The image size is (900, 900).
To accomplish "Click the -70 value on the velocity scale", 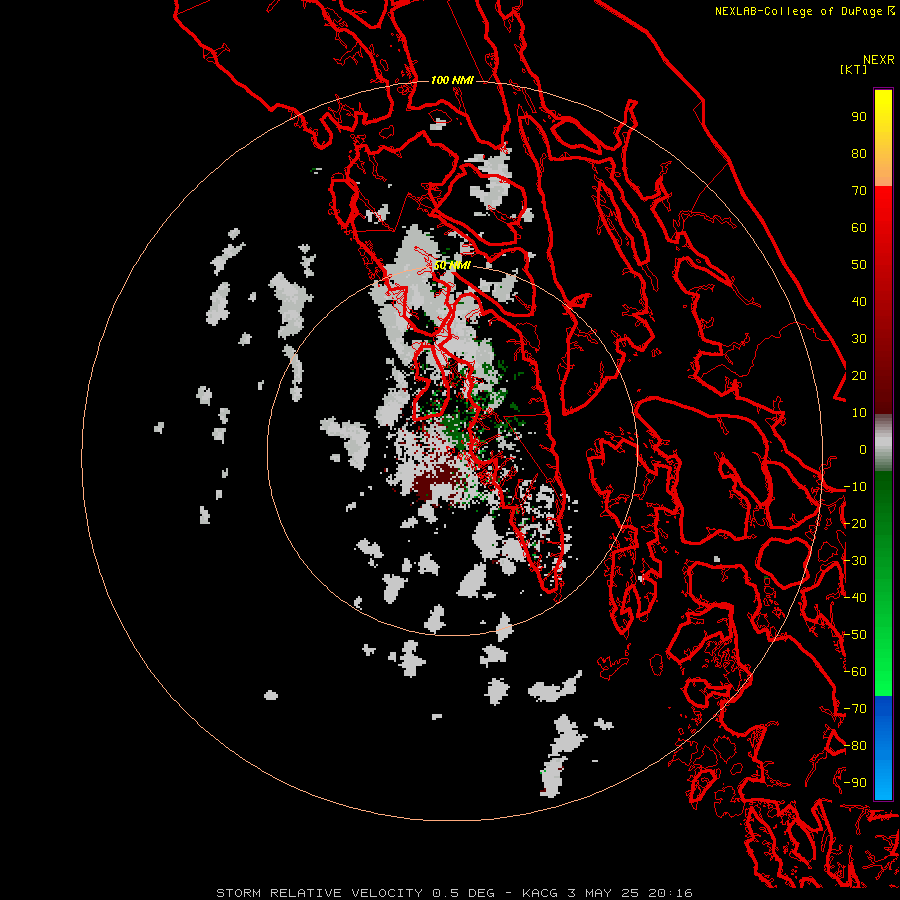I will (855, 709).
